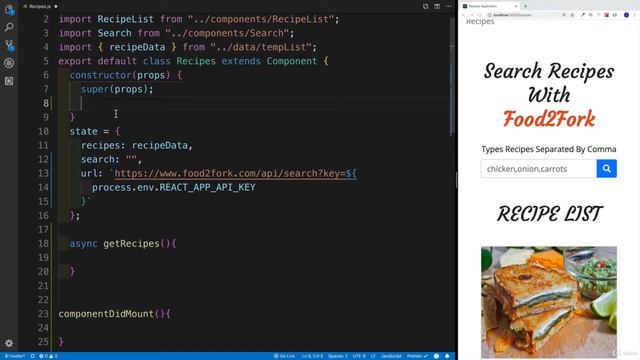The image size is (640, 360).
Task: Switch to the Recipes.js editor tab
Action: tap(40, 6)
